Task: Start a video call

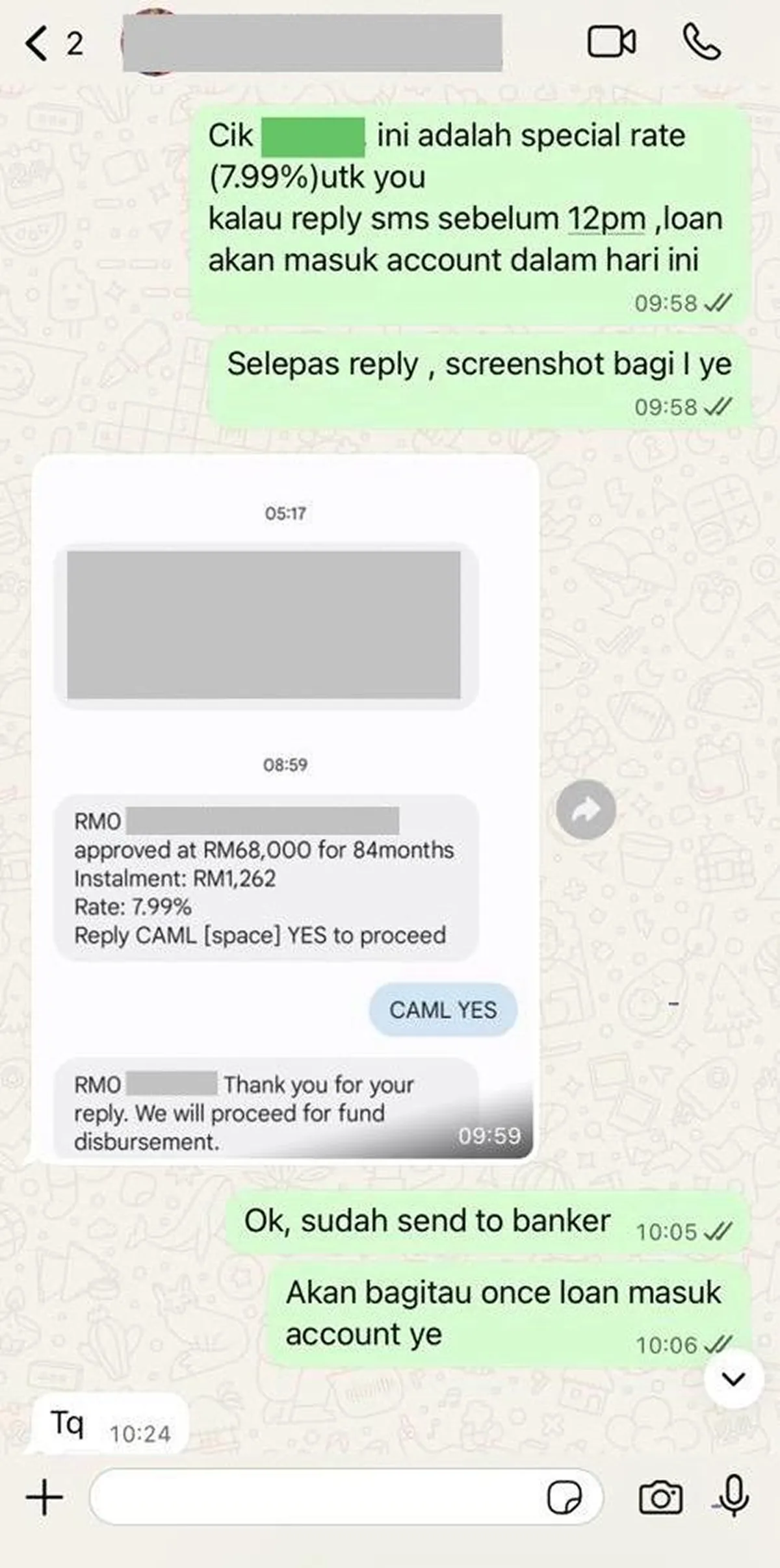Action: pos(612,43)
